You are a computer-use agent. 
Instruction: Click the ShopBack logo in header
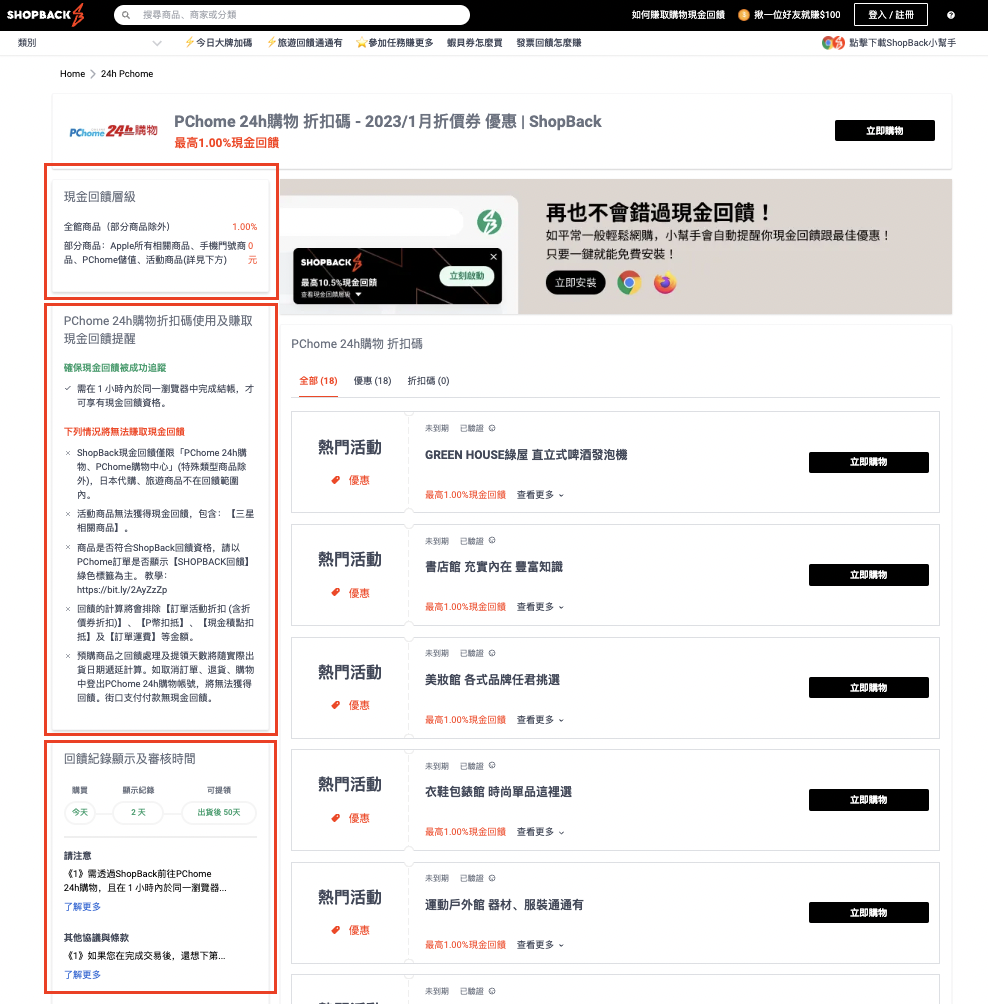[45, 14]
